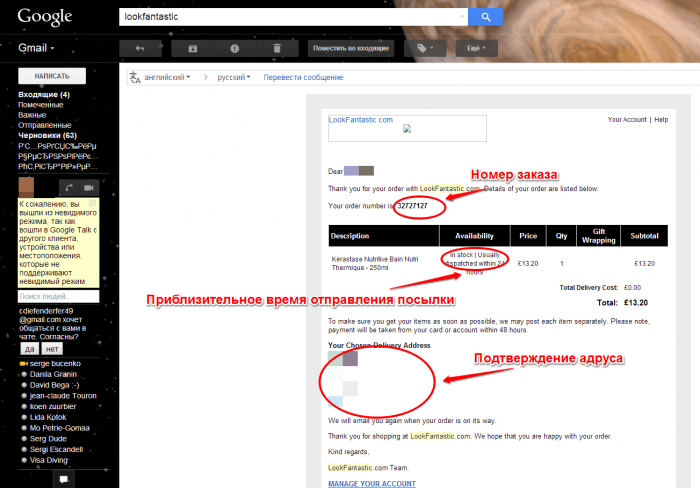Click the broken image in LookFantastic header

pos(407,129)
